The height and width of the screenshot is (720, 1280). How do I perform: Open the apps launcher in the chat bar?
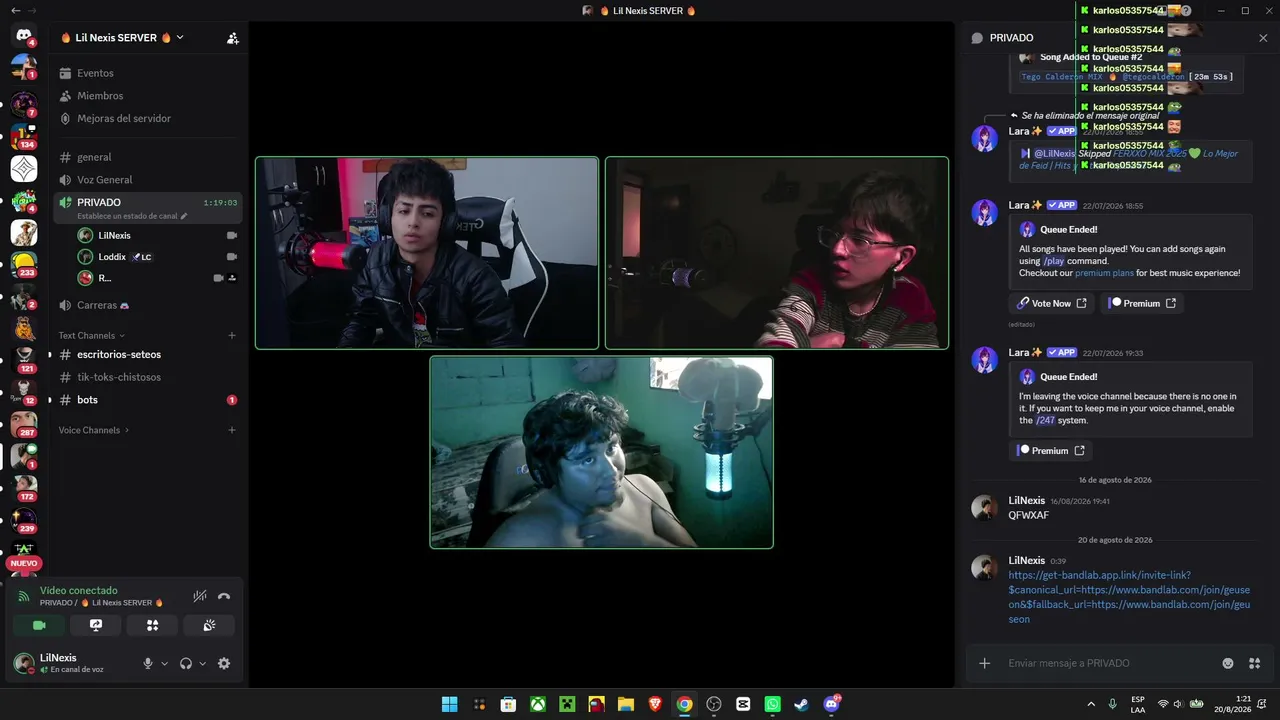(1255, 663)
